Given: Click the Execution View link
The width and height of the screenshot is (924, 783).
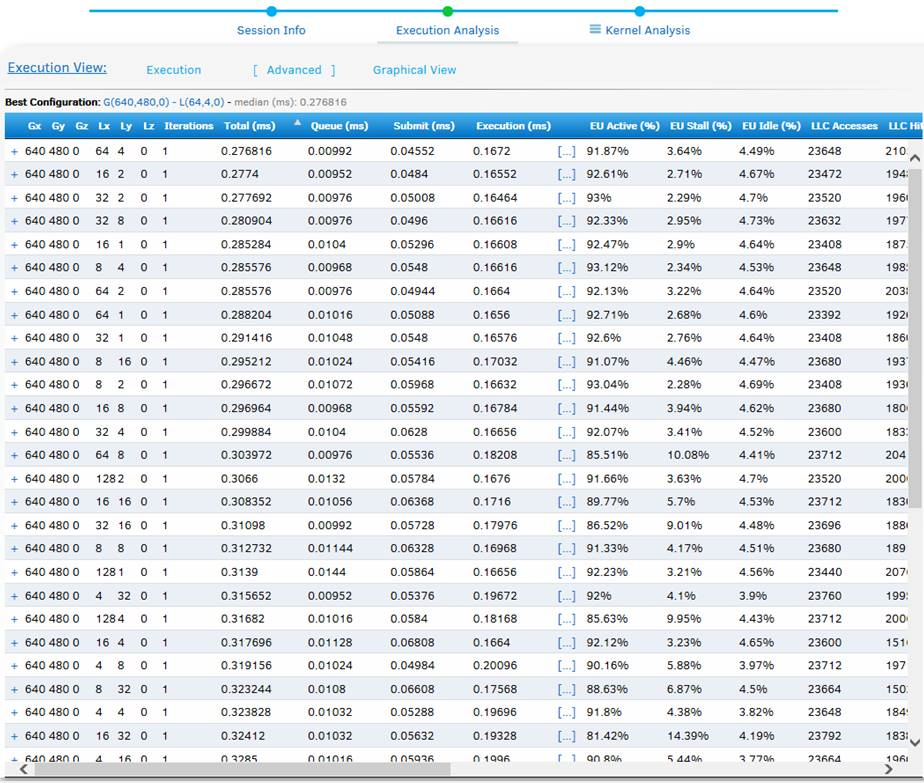Looking at the screenshot, I should [x=57, y=68].
